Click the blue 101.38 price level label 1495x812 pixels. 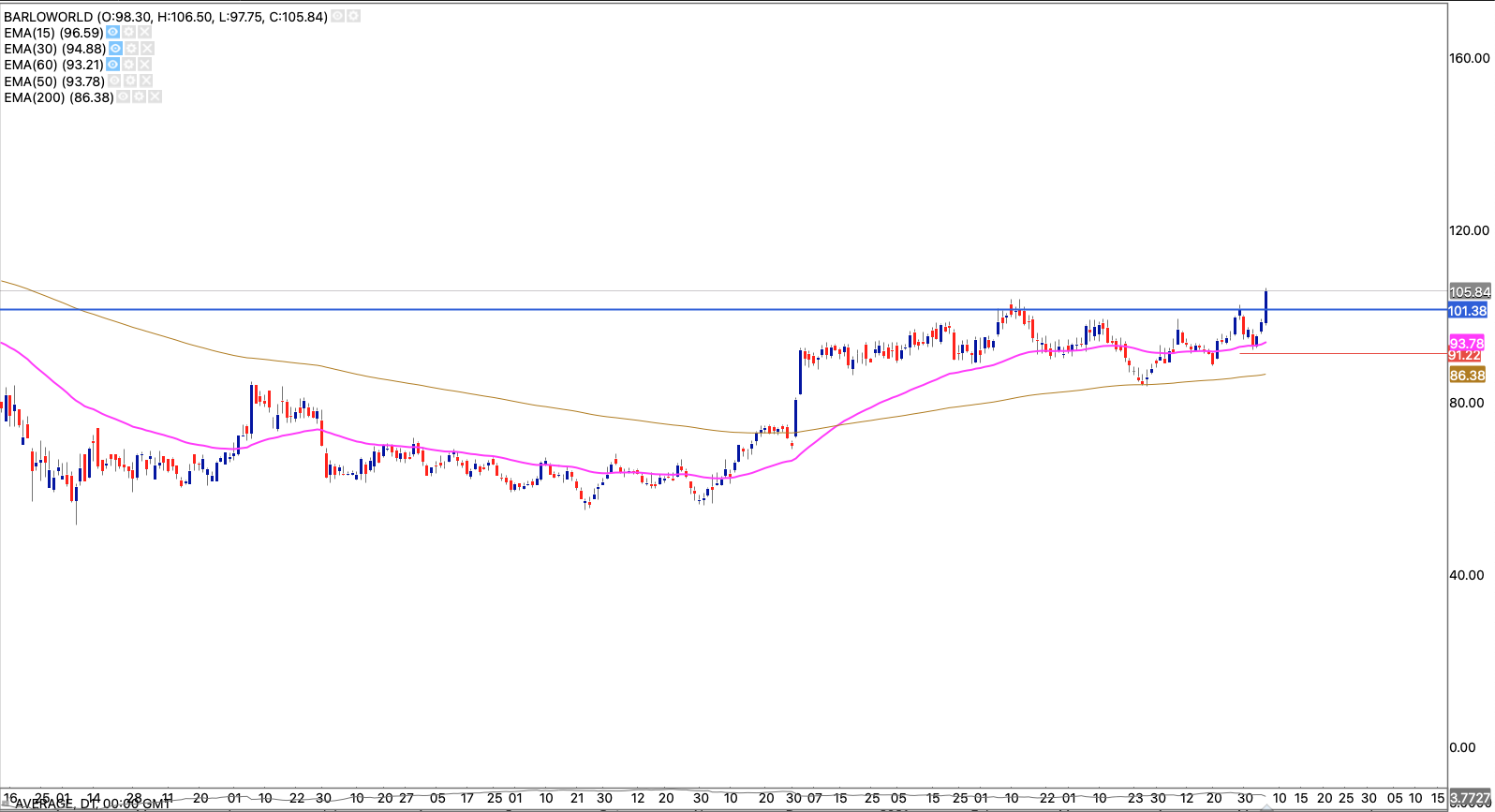(1467, 311)
